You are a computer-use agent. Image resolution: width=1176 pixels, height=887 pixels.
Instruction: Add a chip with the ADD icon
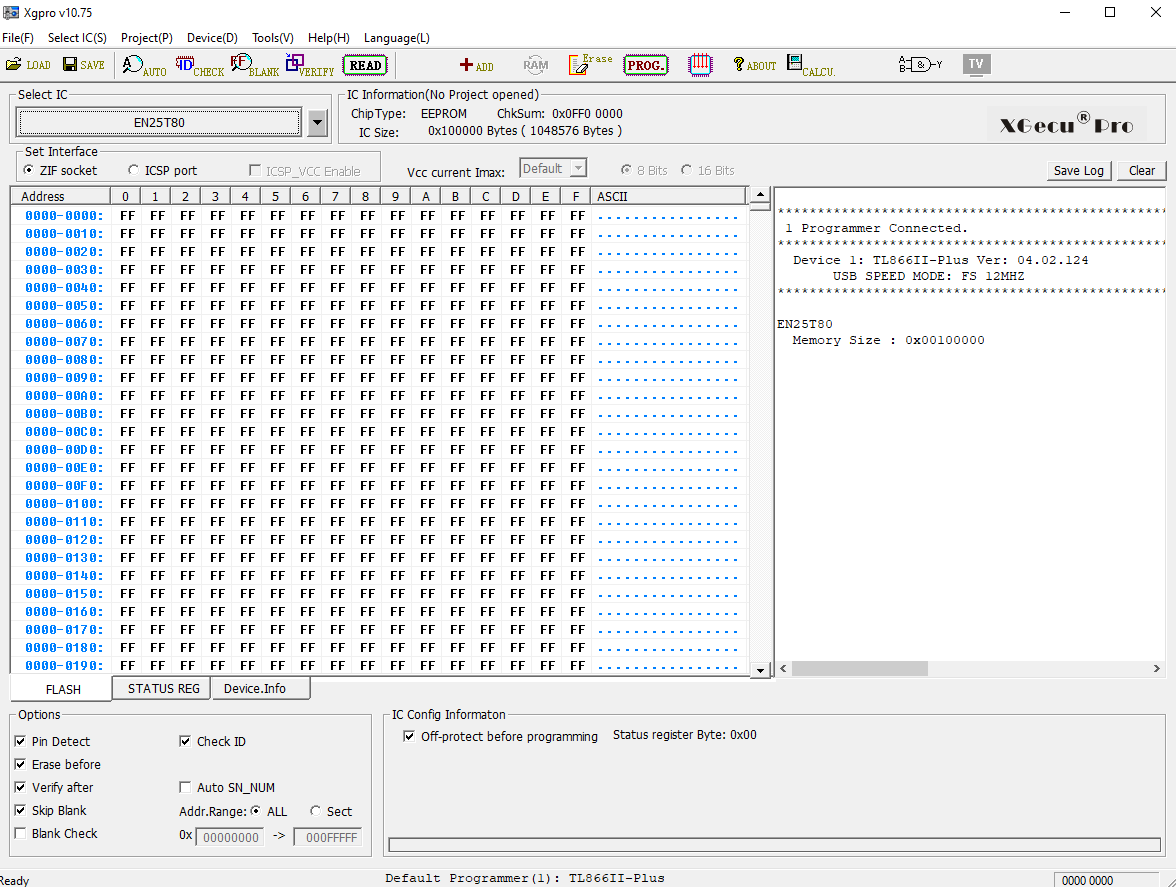[x=477, y=66]
